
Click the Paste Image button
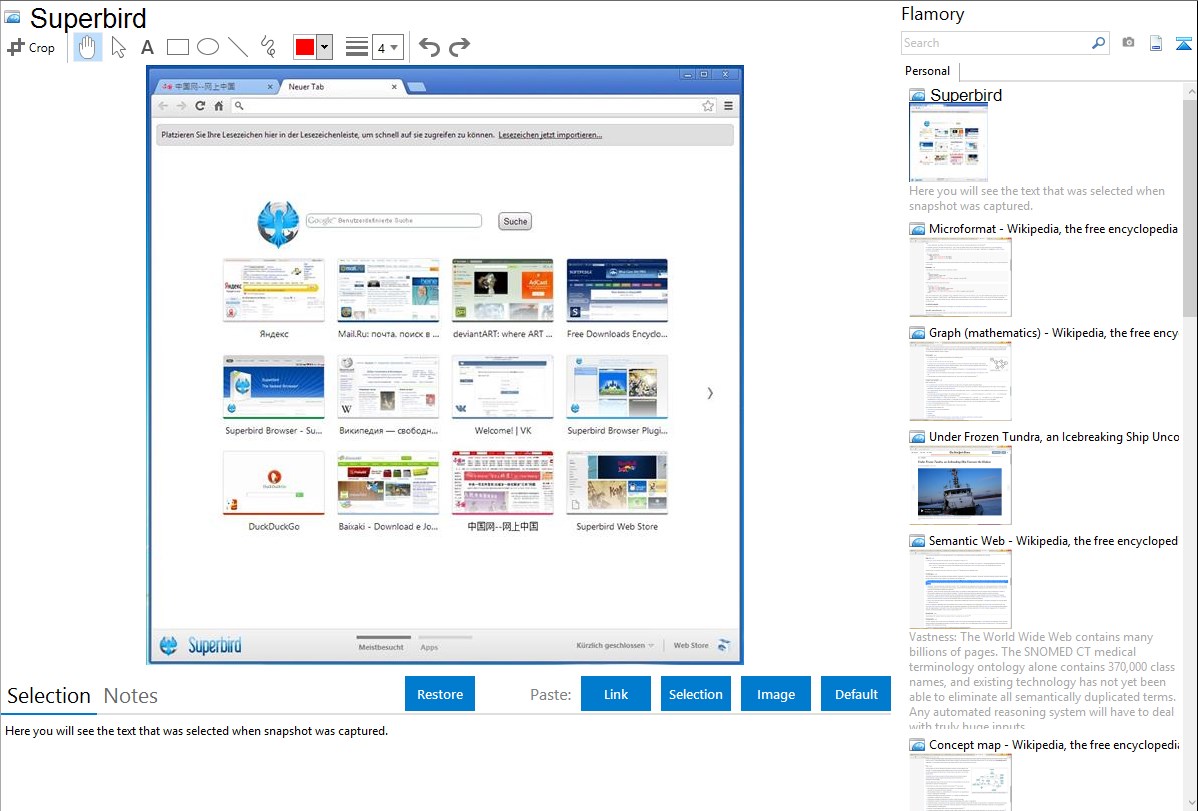point(775,694)
